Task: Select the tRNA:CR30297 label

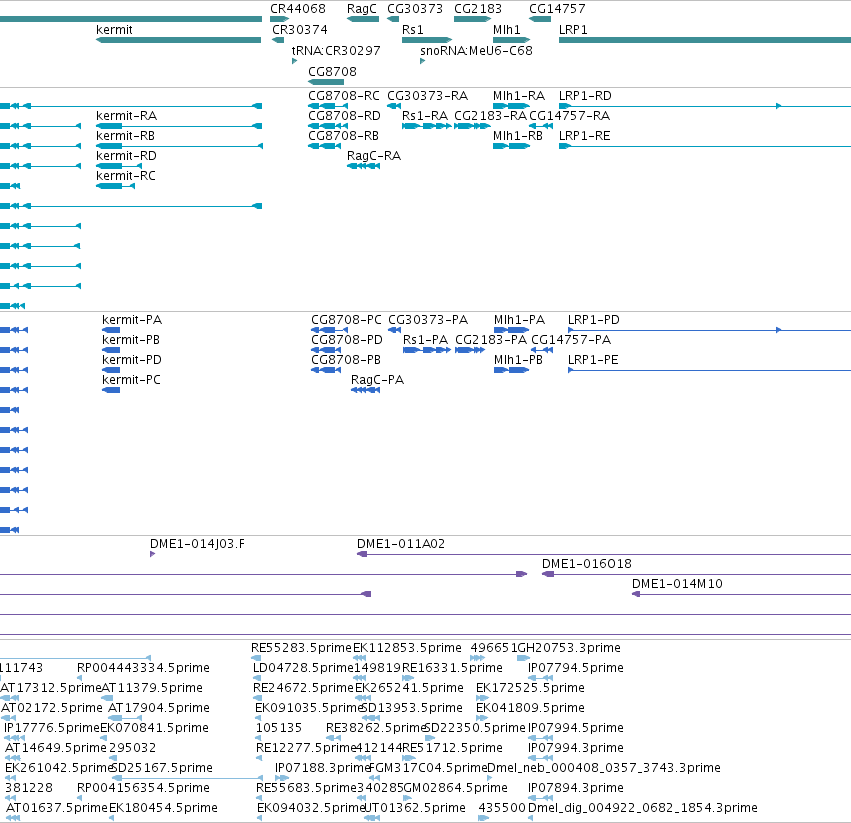Action: click(x=336, y=50)
